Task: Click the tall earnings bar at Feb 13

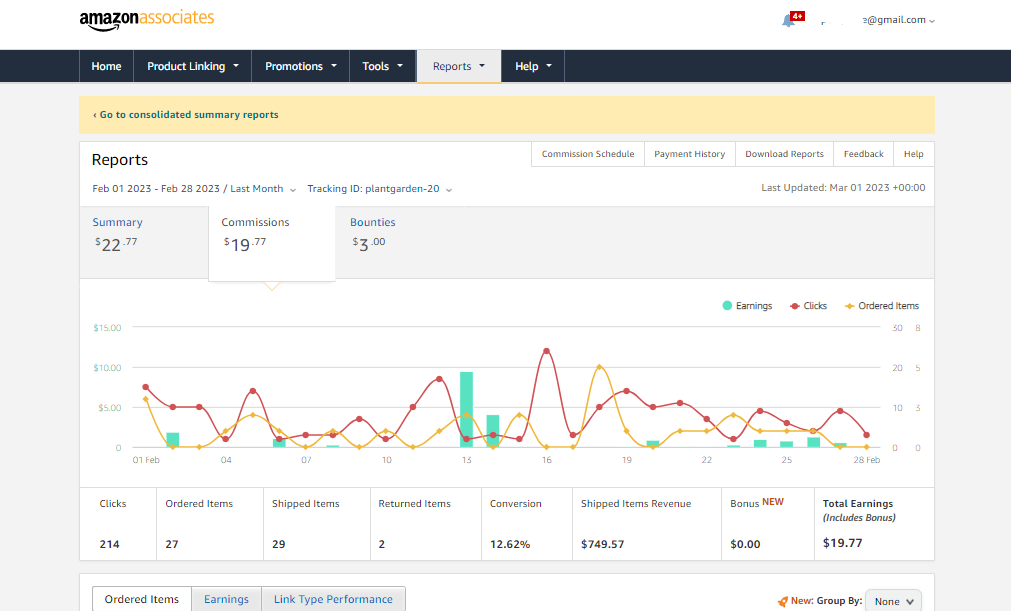Action: (x=466, y=409)
